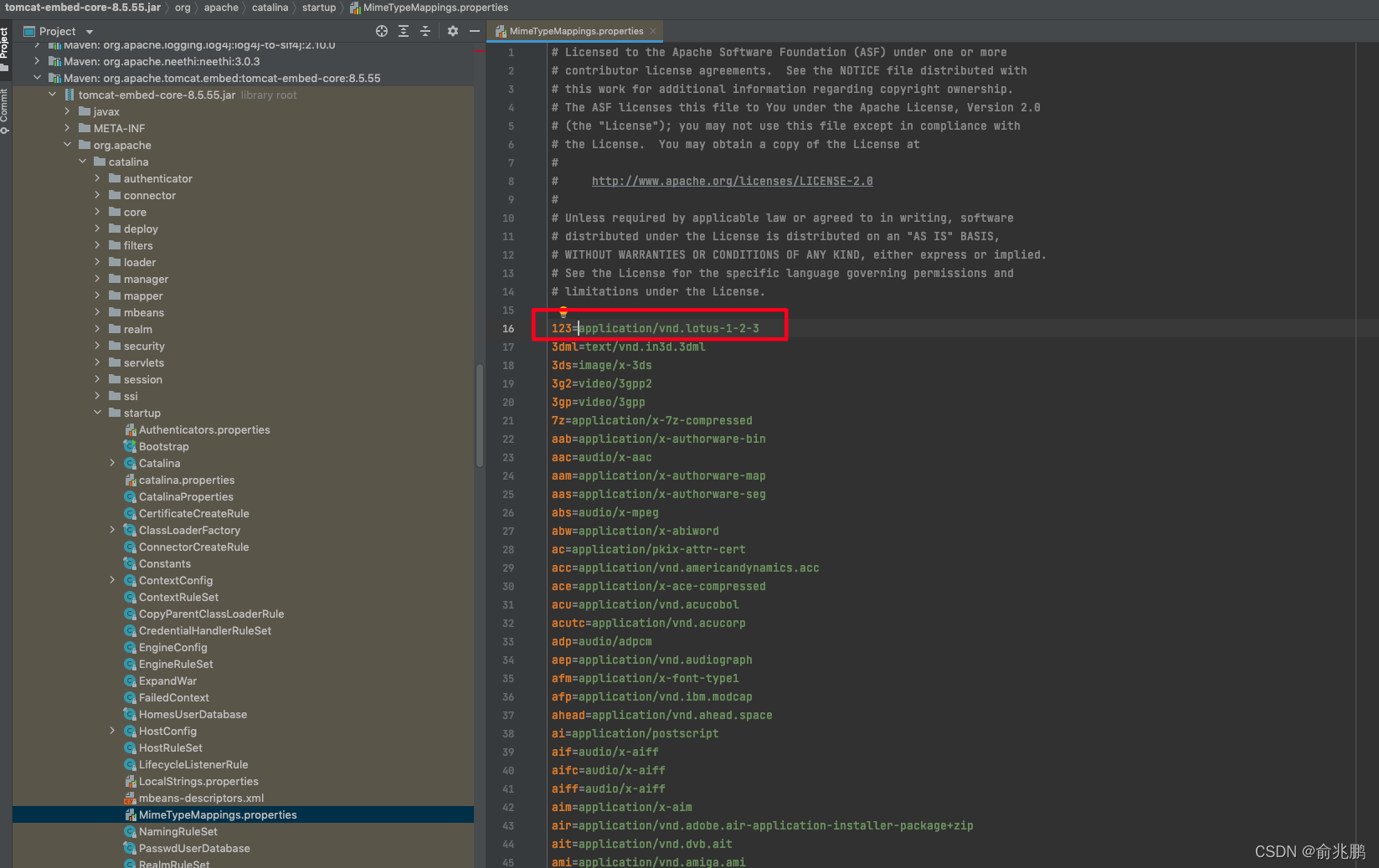Open the Apache LICENSE-2.0 hyperlink
This screenshot has width=1379, height=868.
coord(732,181)
